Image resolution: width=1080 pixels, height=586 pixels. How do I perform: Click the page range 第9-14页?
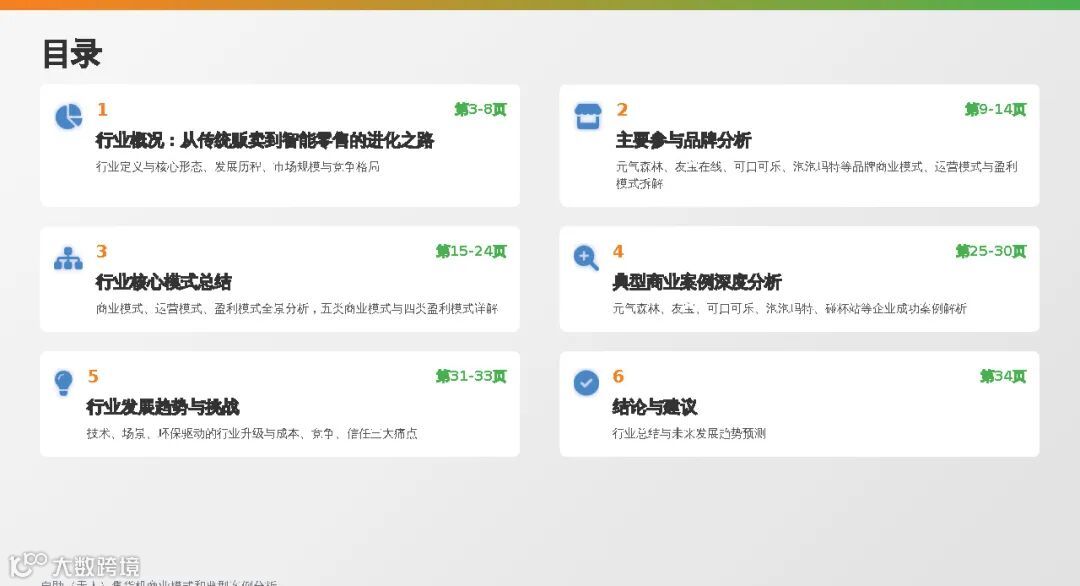(995, 109)
